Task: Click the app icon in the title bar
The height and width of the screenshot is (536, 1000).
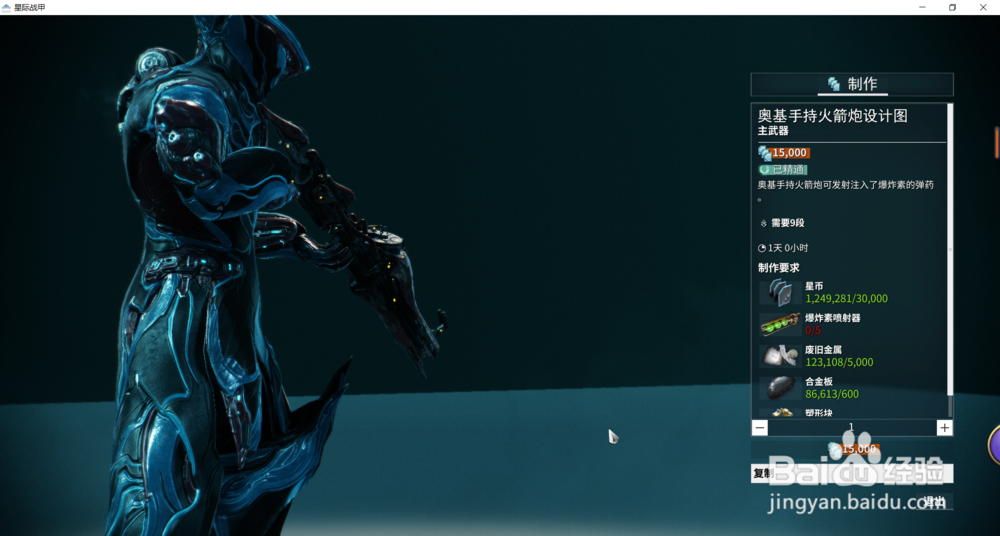Action: [x=6, y=8]
